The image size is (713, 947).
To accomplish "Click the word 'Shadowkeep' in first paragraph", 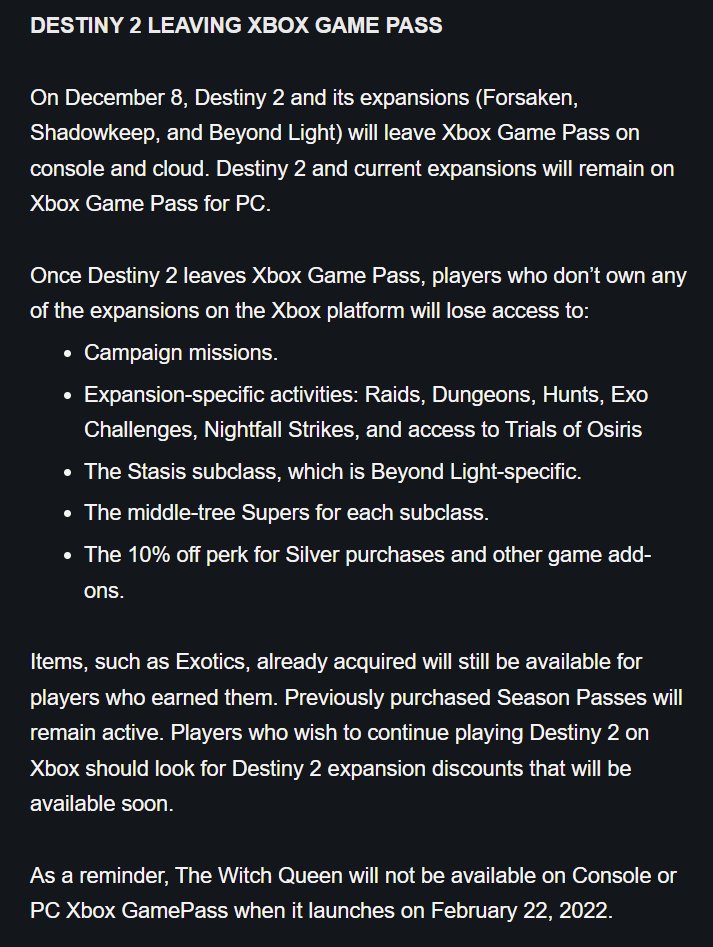I will (95, 133).
